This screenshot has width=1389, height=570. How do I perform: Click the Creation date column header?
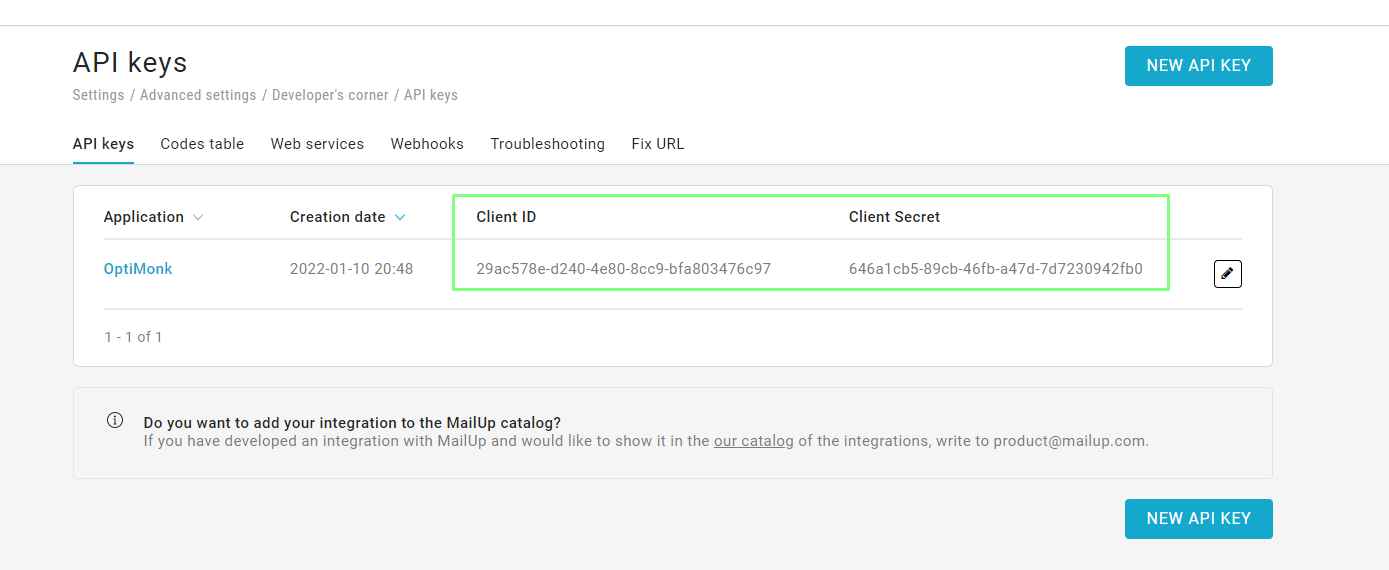[337, 217]
